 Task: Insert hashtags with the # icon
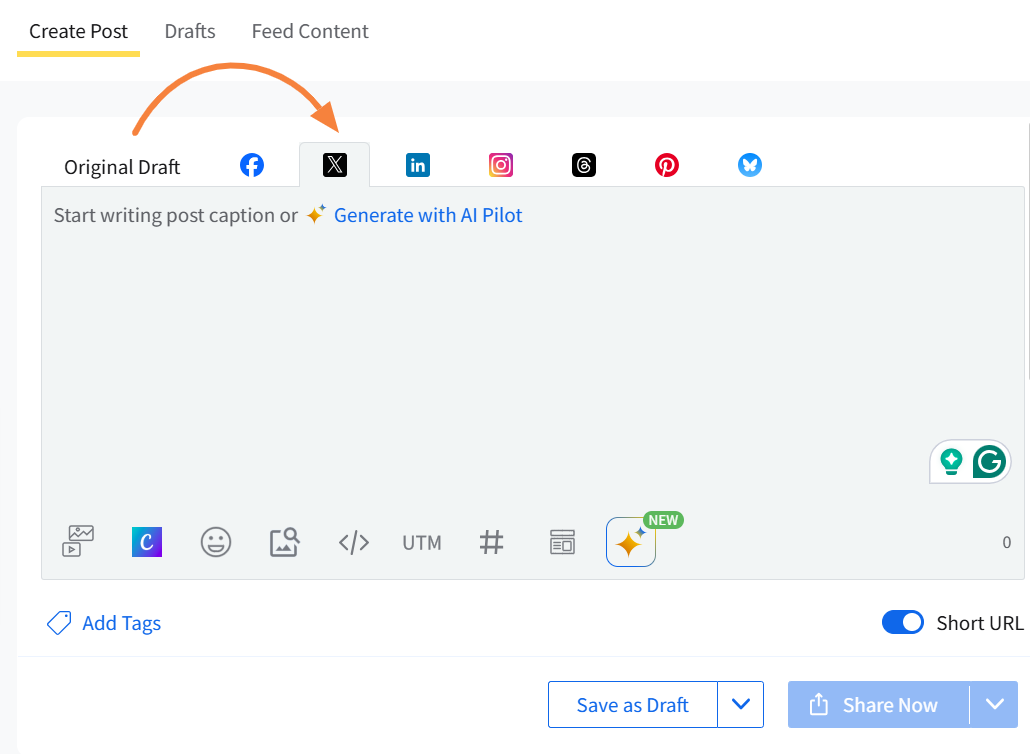(x=491, y=542)
